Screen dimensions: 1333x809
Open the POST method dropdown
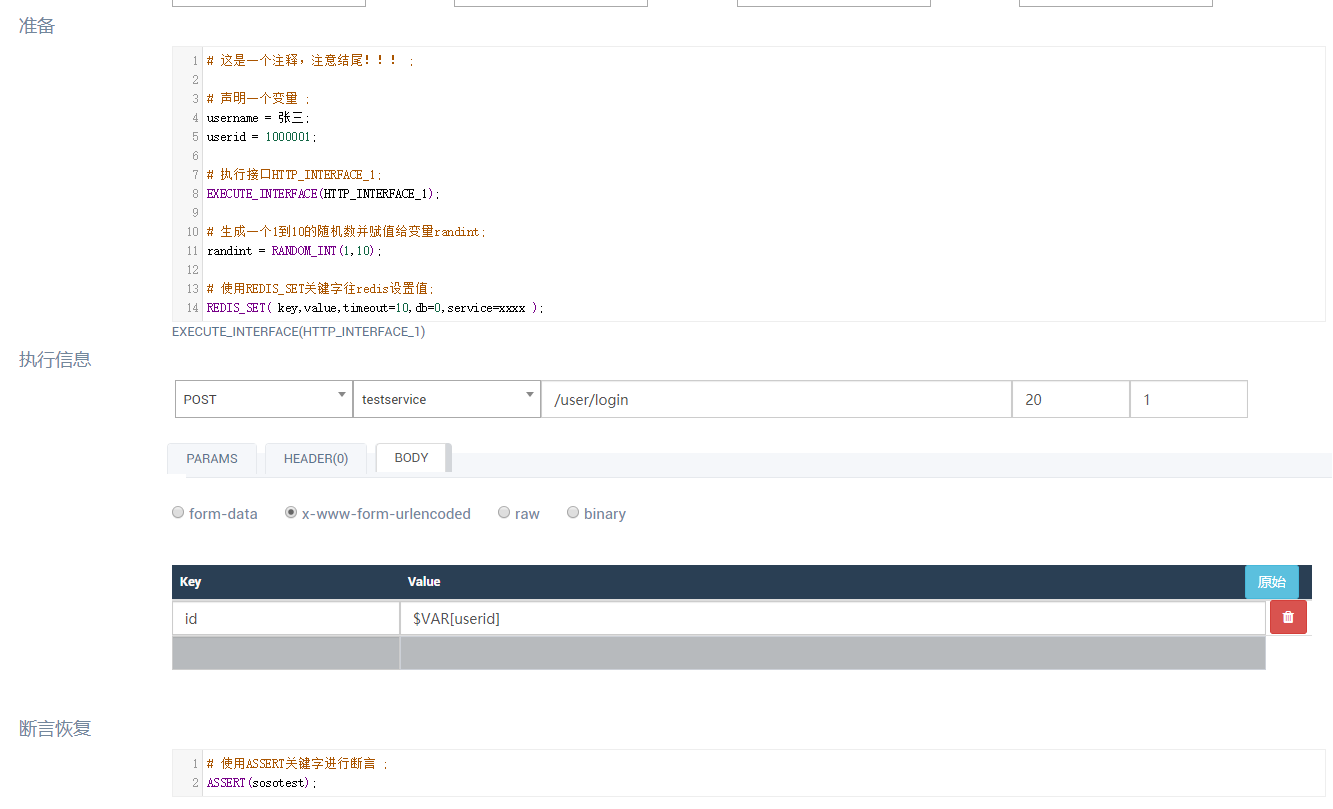pos(263,399)
